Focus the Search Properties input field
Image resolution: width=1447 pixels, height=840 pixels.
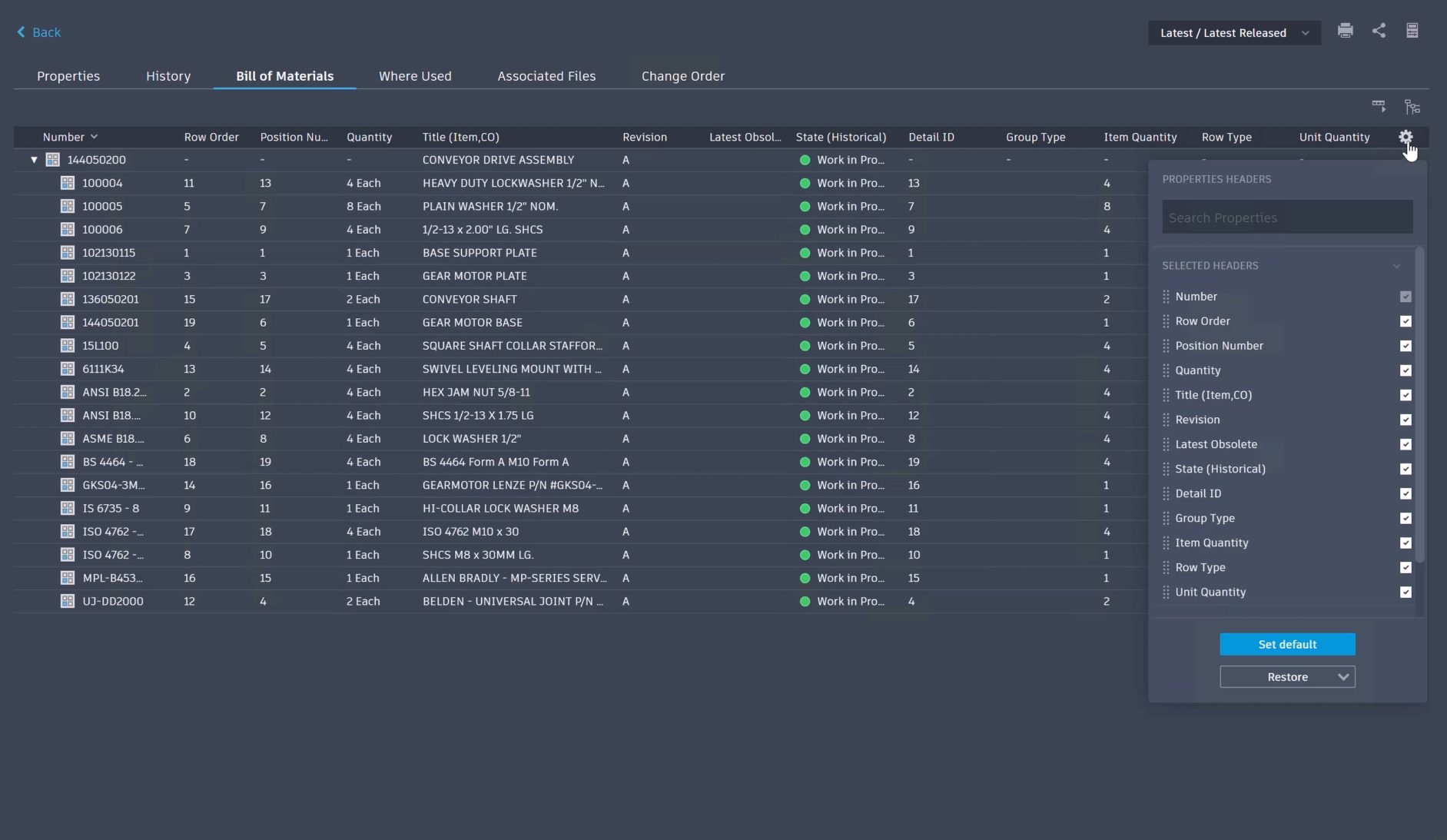[x=1286, y=217]
